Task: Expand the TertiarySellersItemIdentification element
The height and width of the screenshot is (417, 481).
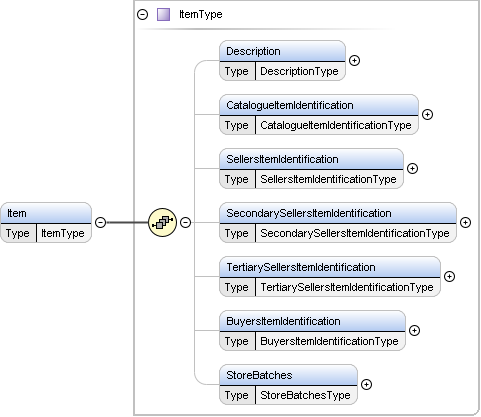Action: [449, 276]
